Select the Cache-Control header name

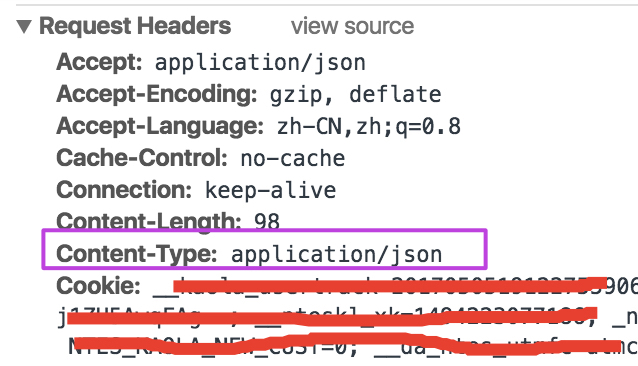pos(142,158)
